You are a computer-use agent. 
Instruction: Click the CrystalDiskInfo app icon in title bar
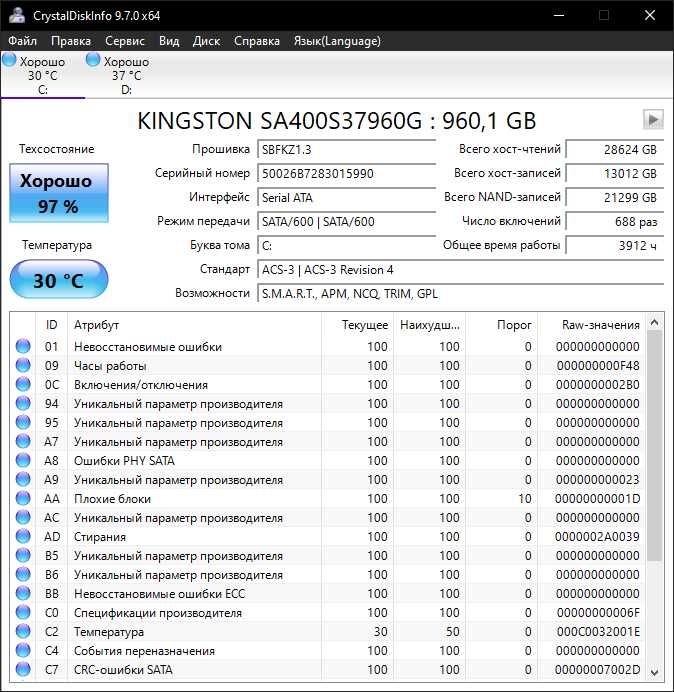click(x=17, y=15)
